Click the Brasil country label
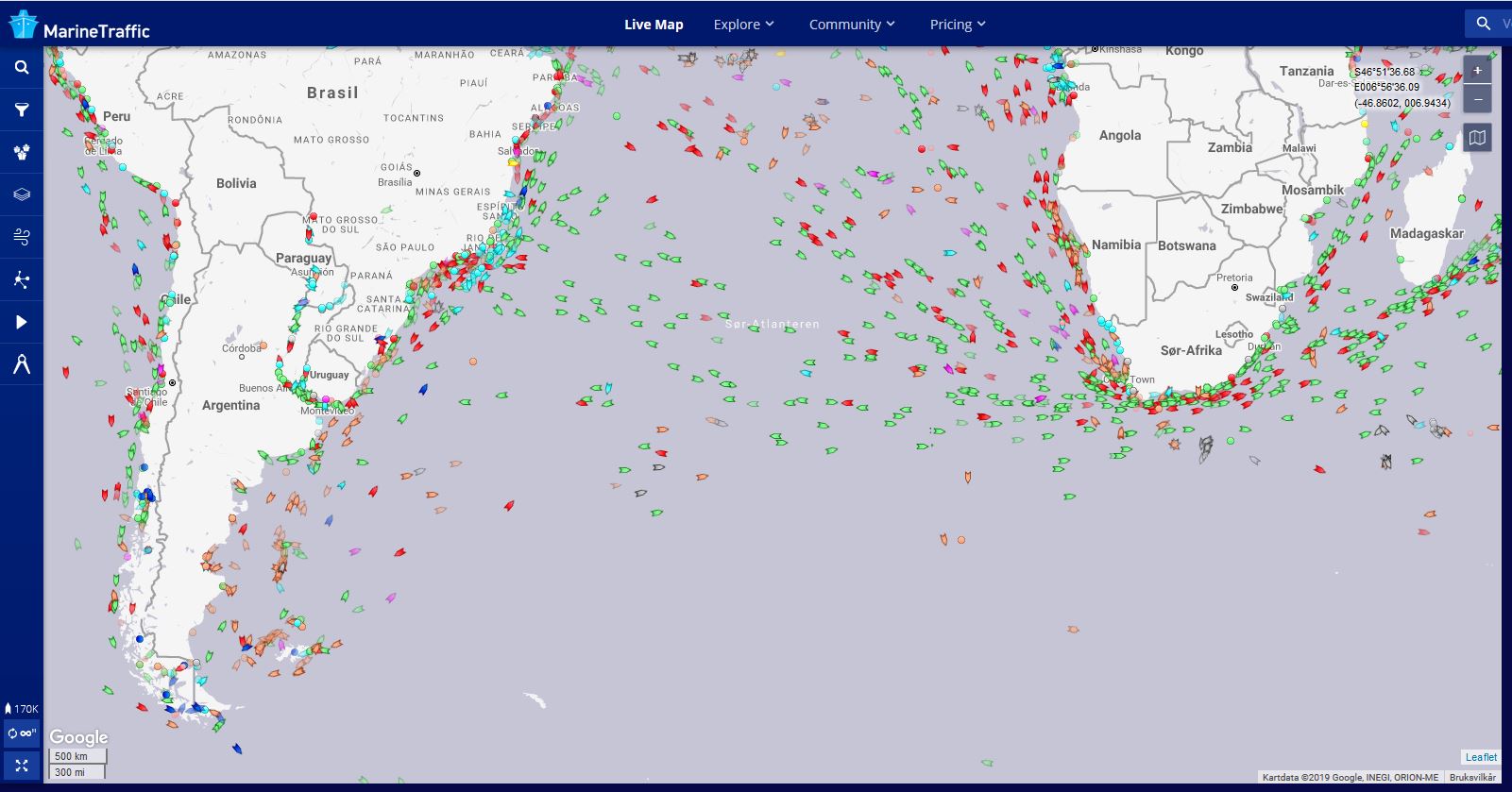 point(332,93)
